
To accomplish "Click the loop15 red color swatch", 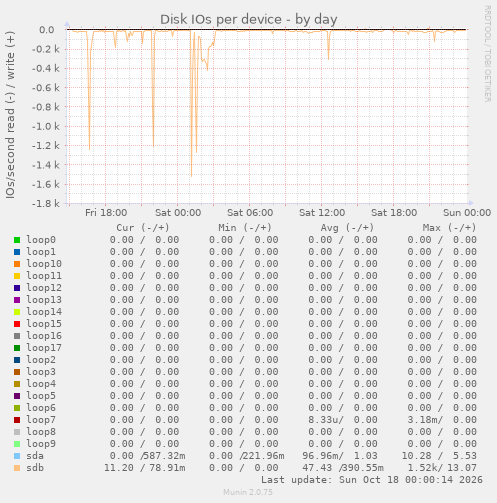I will click(17, 324).
